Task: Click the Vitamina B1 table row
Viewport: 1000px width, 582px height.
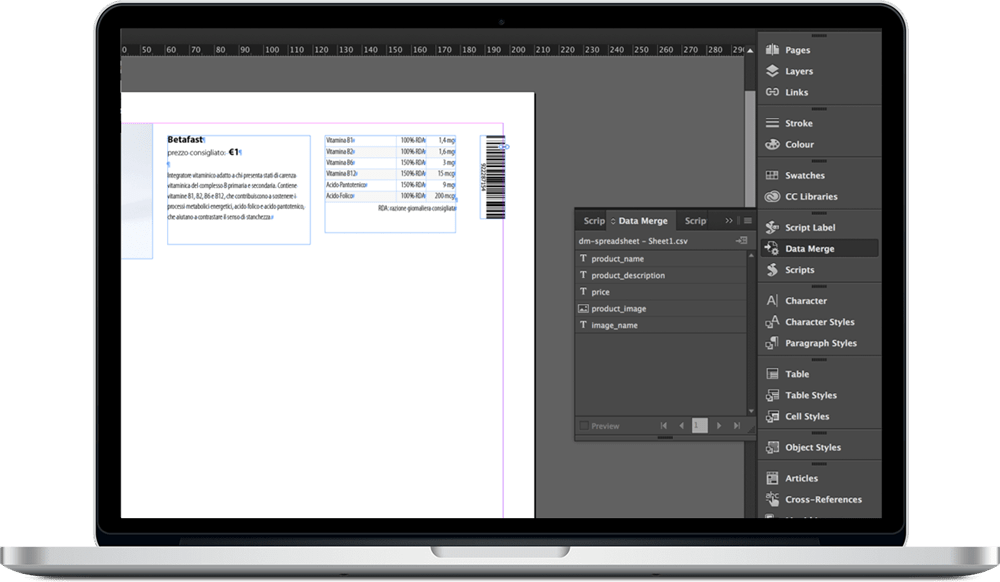Action: click(390, 140)
